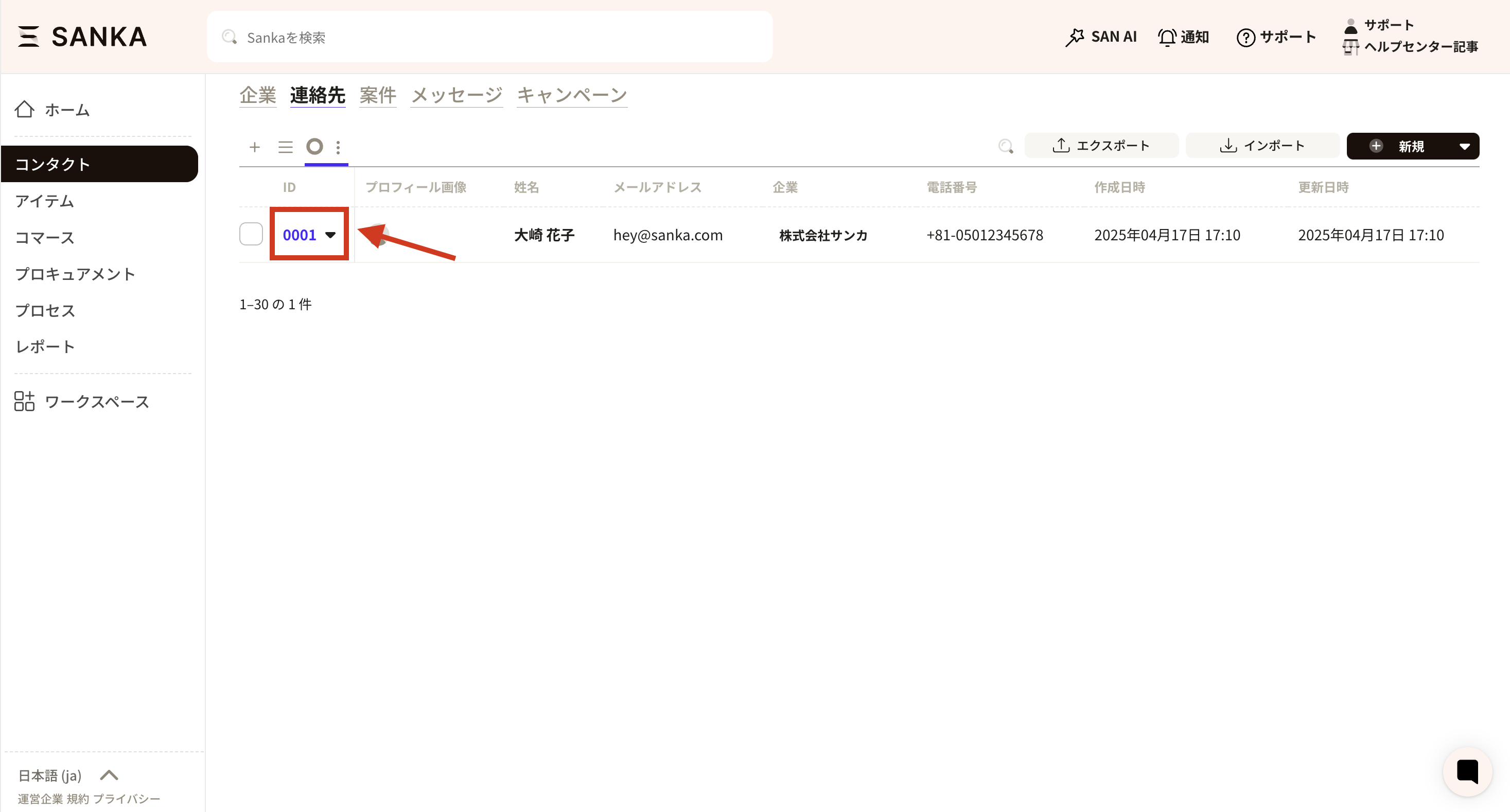Open the SAN AI assistant

(x=1100, y=37)
